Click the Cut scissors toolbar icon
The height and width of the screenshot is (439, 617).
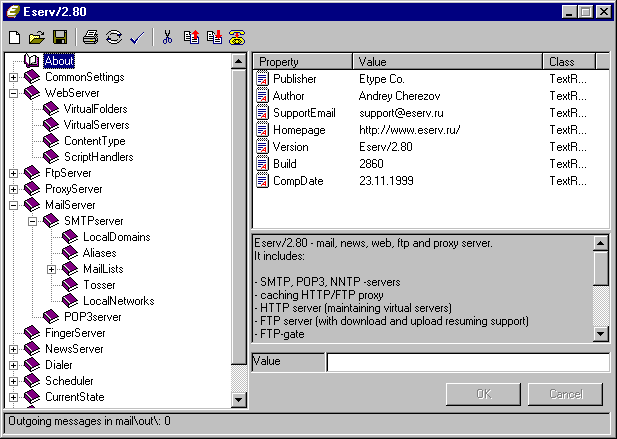point(168,37)
